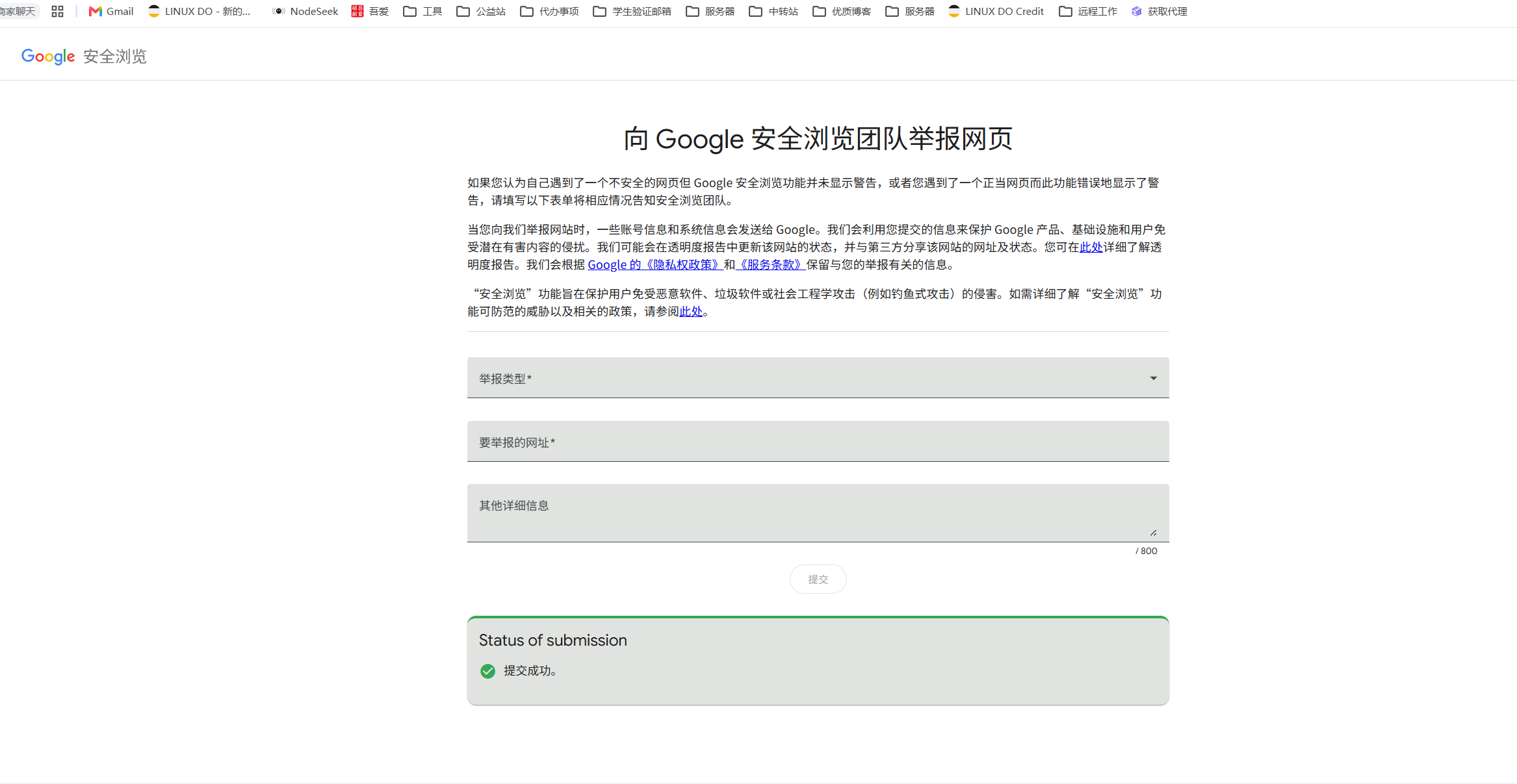This screenshot has height=784, width=1517.
Task: Open the 中转站 bookmark folder
Action: coord(773,11)
